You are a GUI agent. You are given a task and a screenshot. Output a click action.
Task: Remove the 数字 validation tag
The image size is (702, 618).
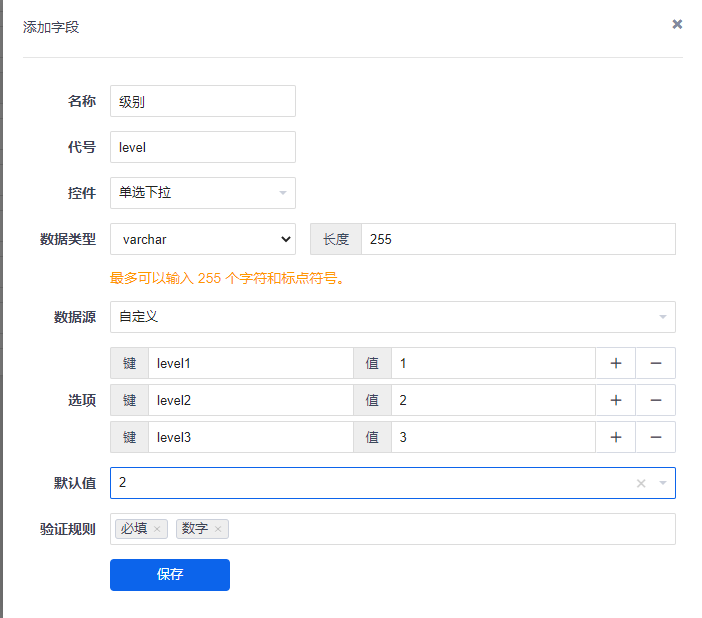click(218, 529)
